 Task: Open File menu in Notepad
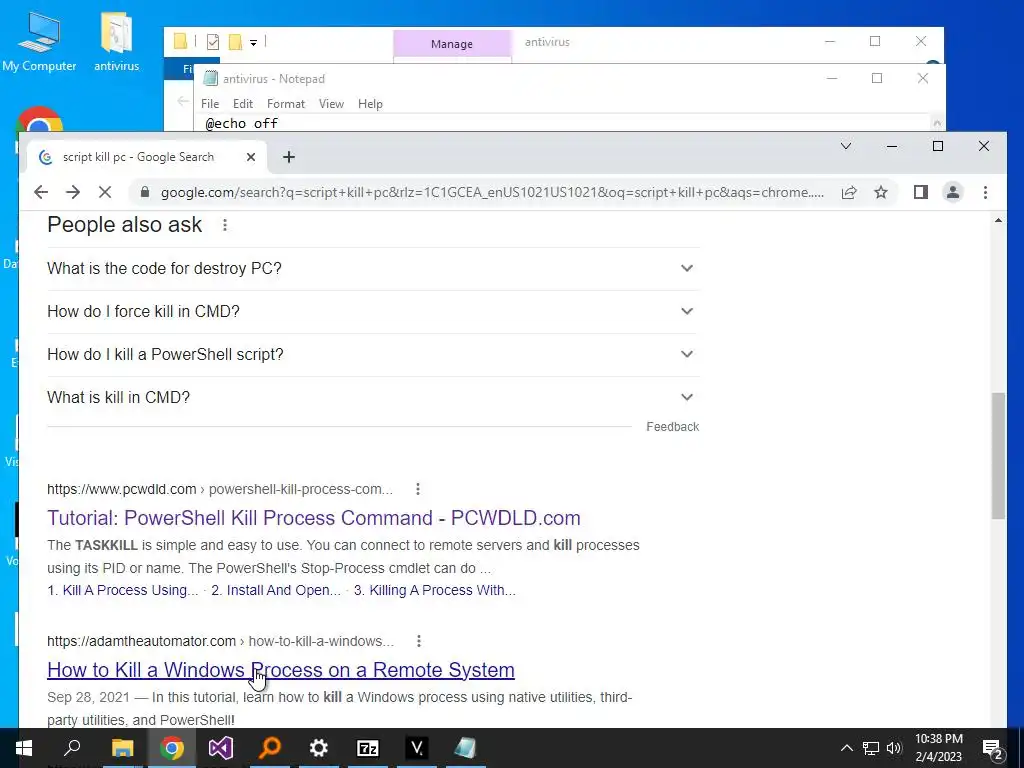coord(210,104)
